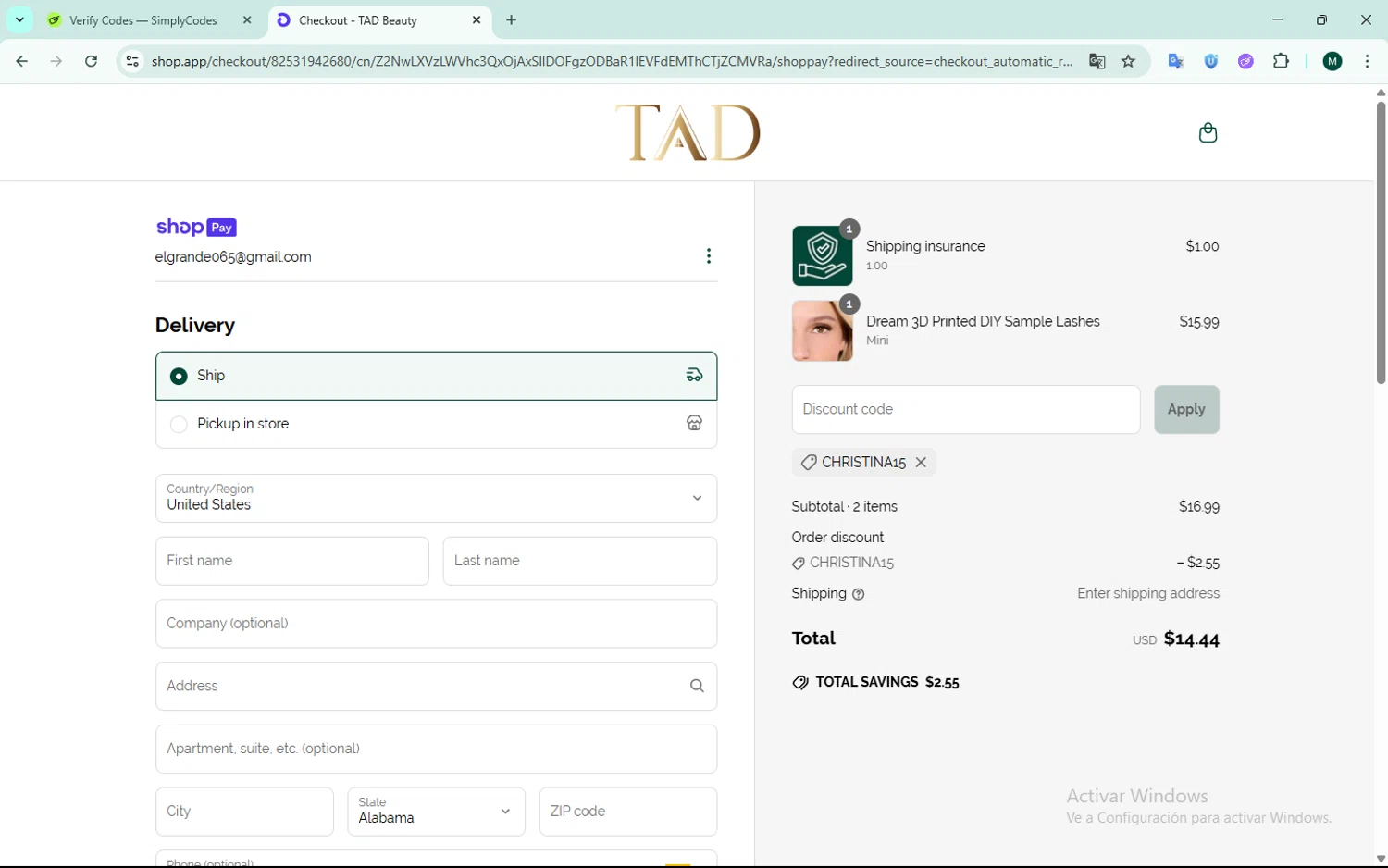The height and width of the screenshot is (868, 1388).
Task: Open the shopping bag cart icon
Action: point(1208,133)
